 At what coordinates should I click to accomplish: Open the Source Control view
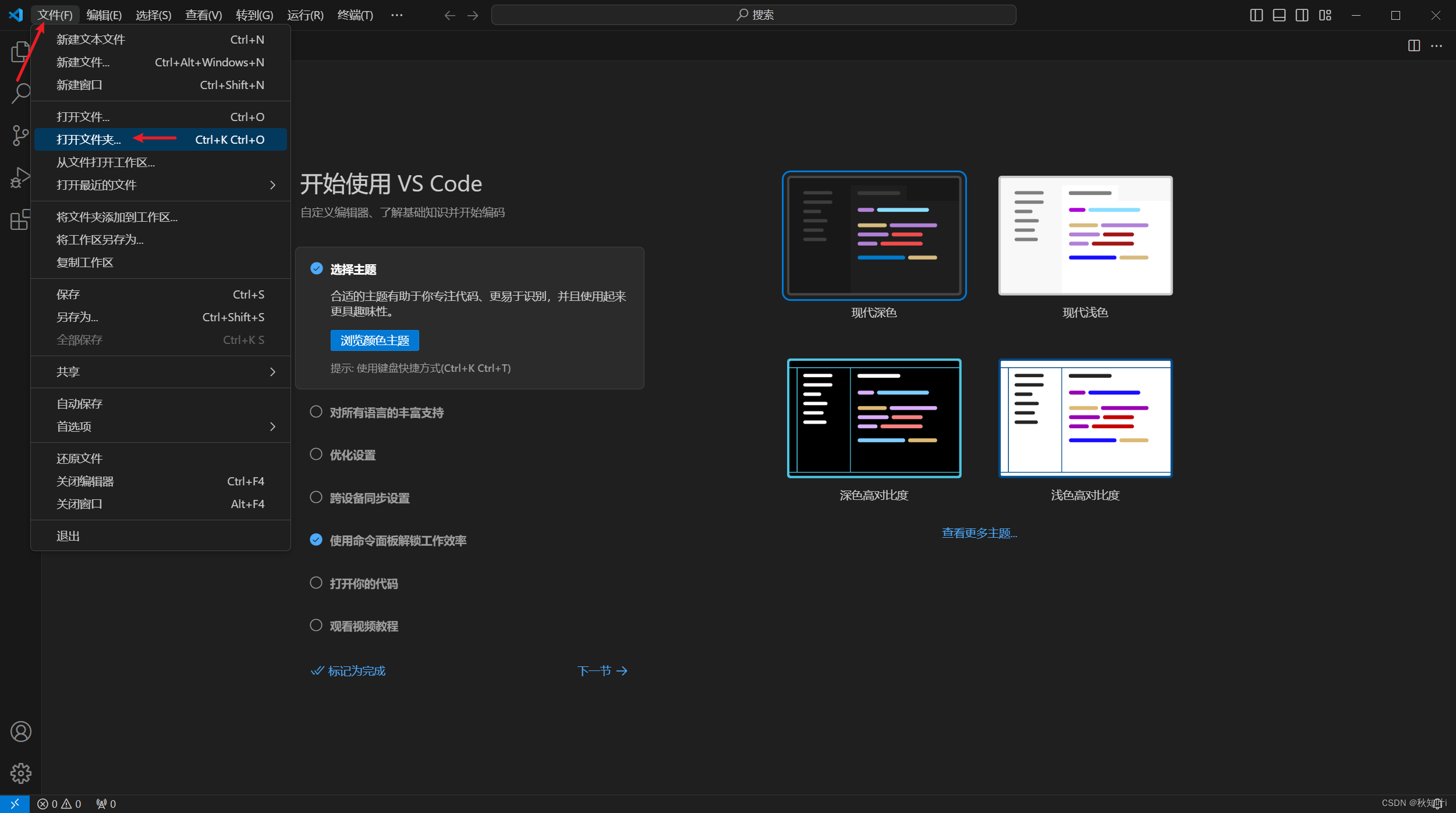(20, 135)
